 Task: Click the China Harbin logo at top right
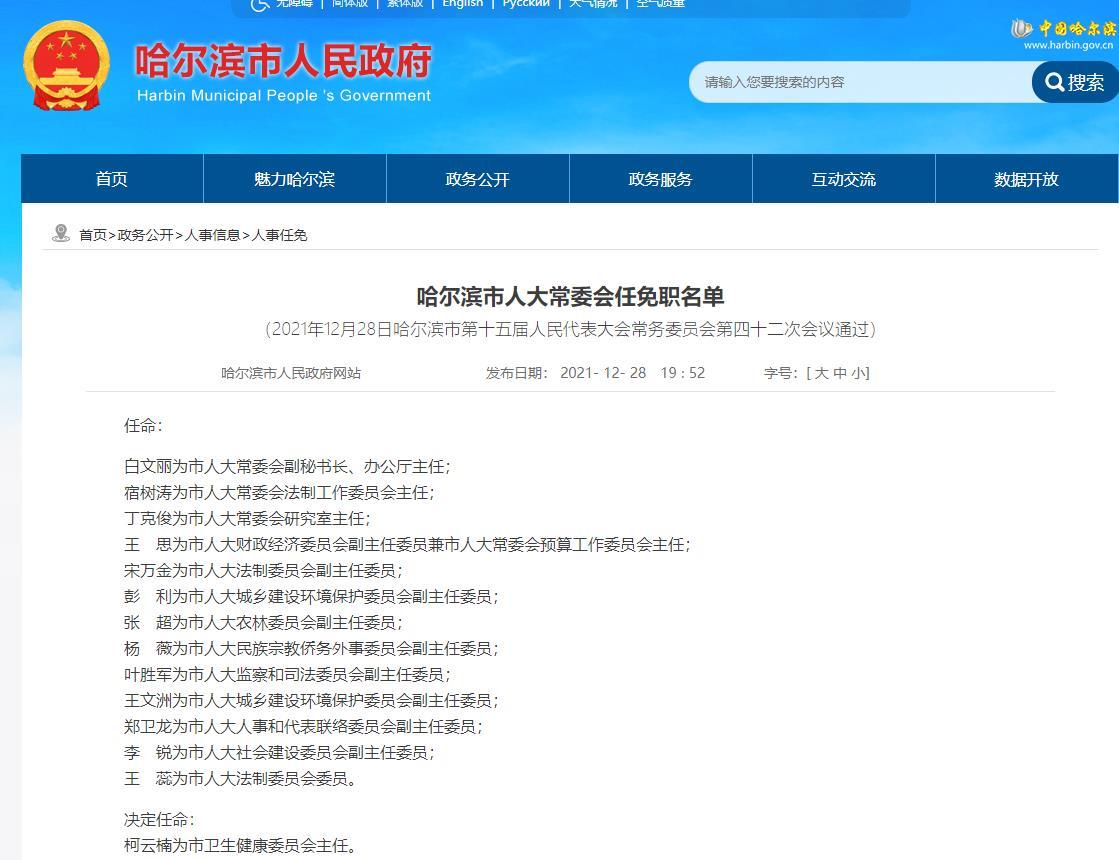[x=1061, y=33]
